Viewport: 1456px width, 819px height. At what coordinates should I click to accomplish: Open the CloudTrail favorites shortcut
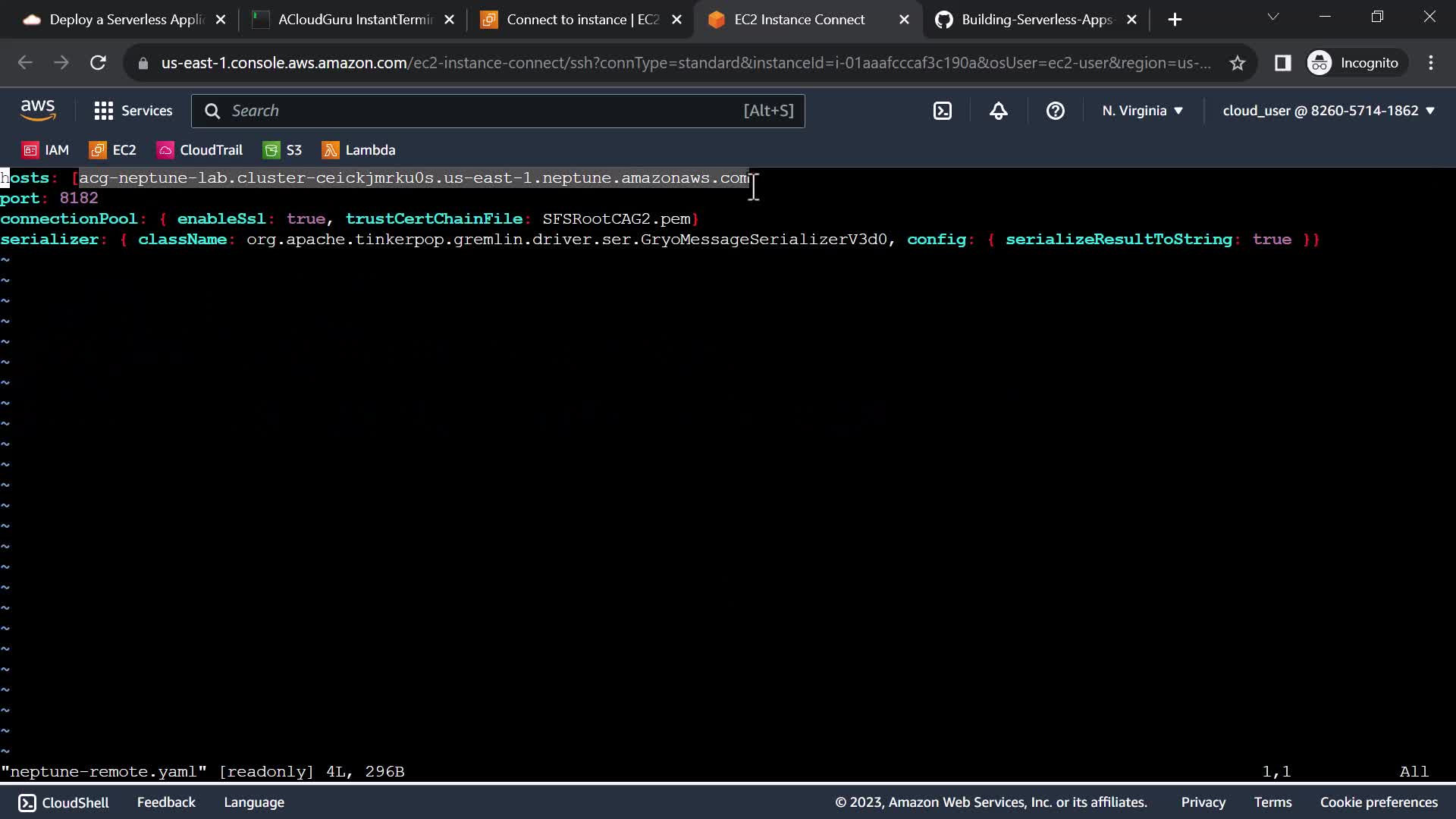coord(200,150)
